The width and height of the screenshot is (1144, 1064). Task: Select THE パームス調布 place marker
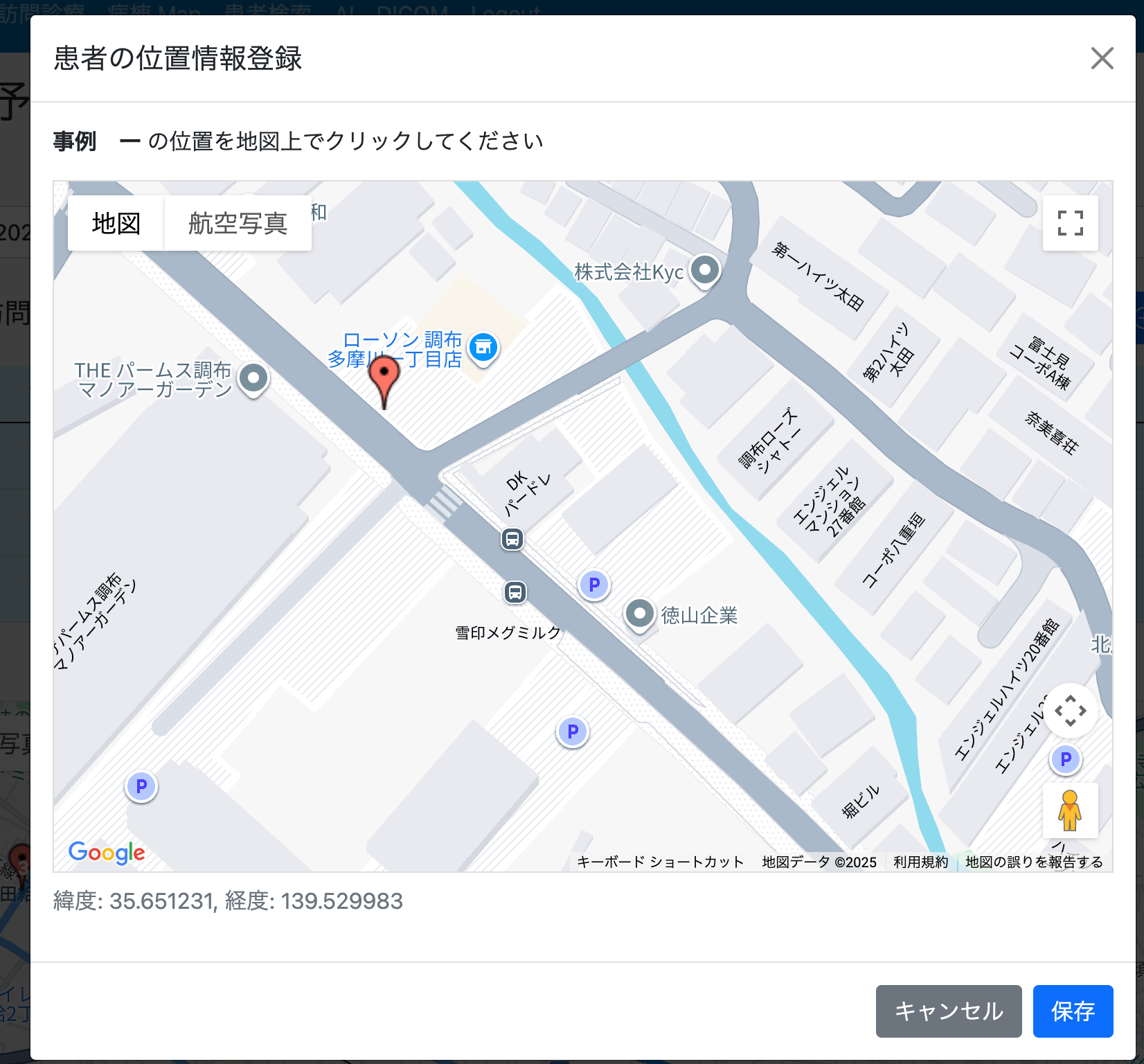coord(253,378)
